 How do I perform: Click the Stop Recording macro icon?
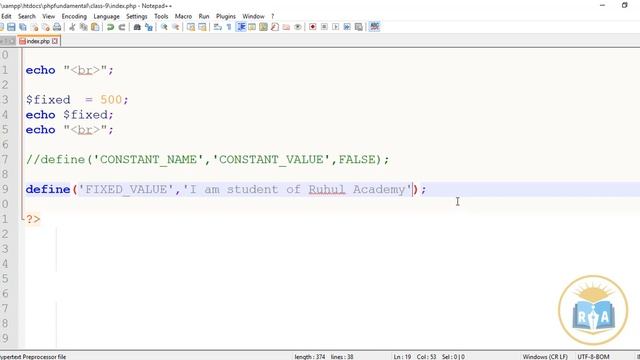tap(324, 27)
